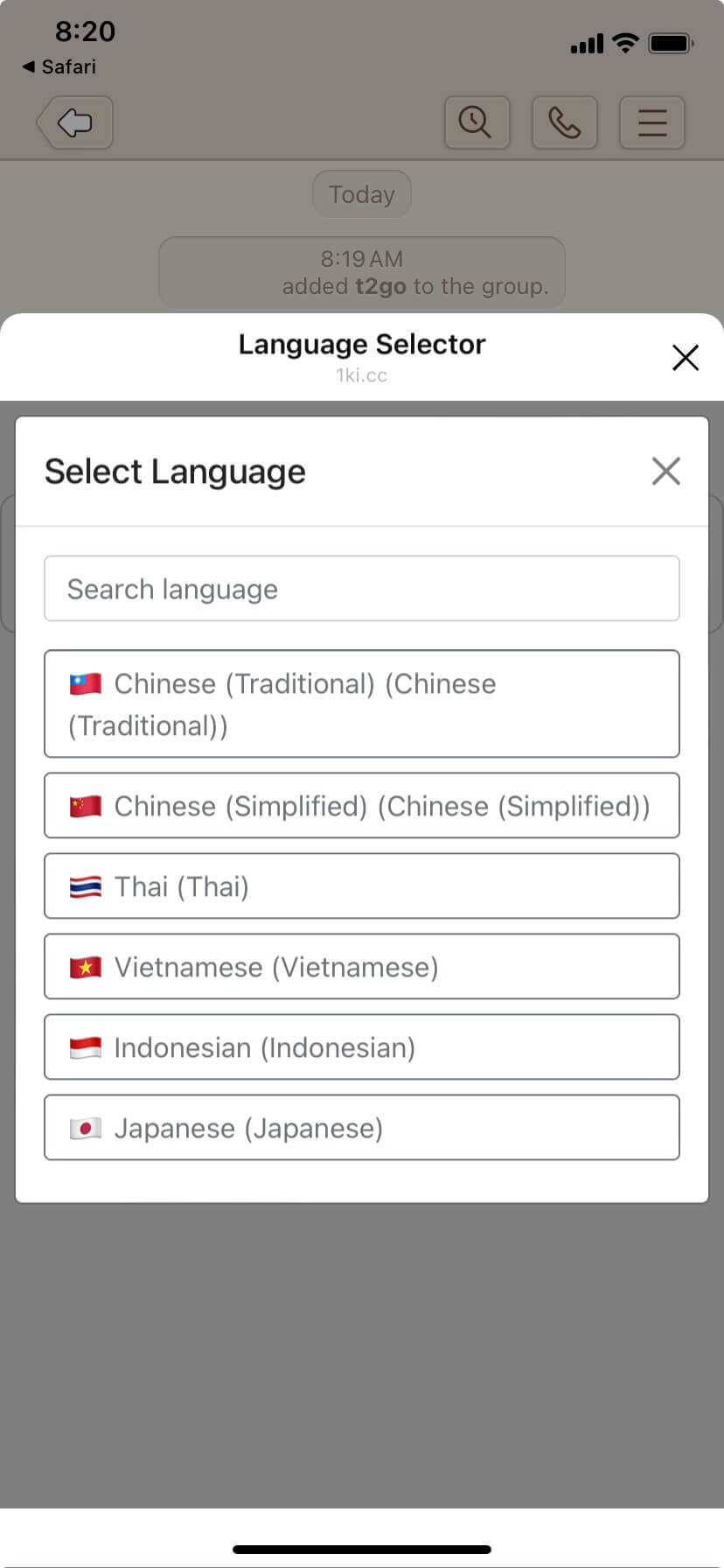Choose Indonesian from the list
Screen dimensions: 724x1568
[362, 1047]
